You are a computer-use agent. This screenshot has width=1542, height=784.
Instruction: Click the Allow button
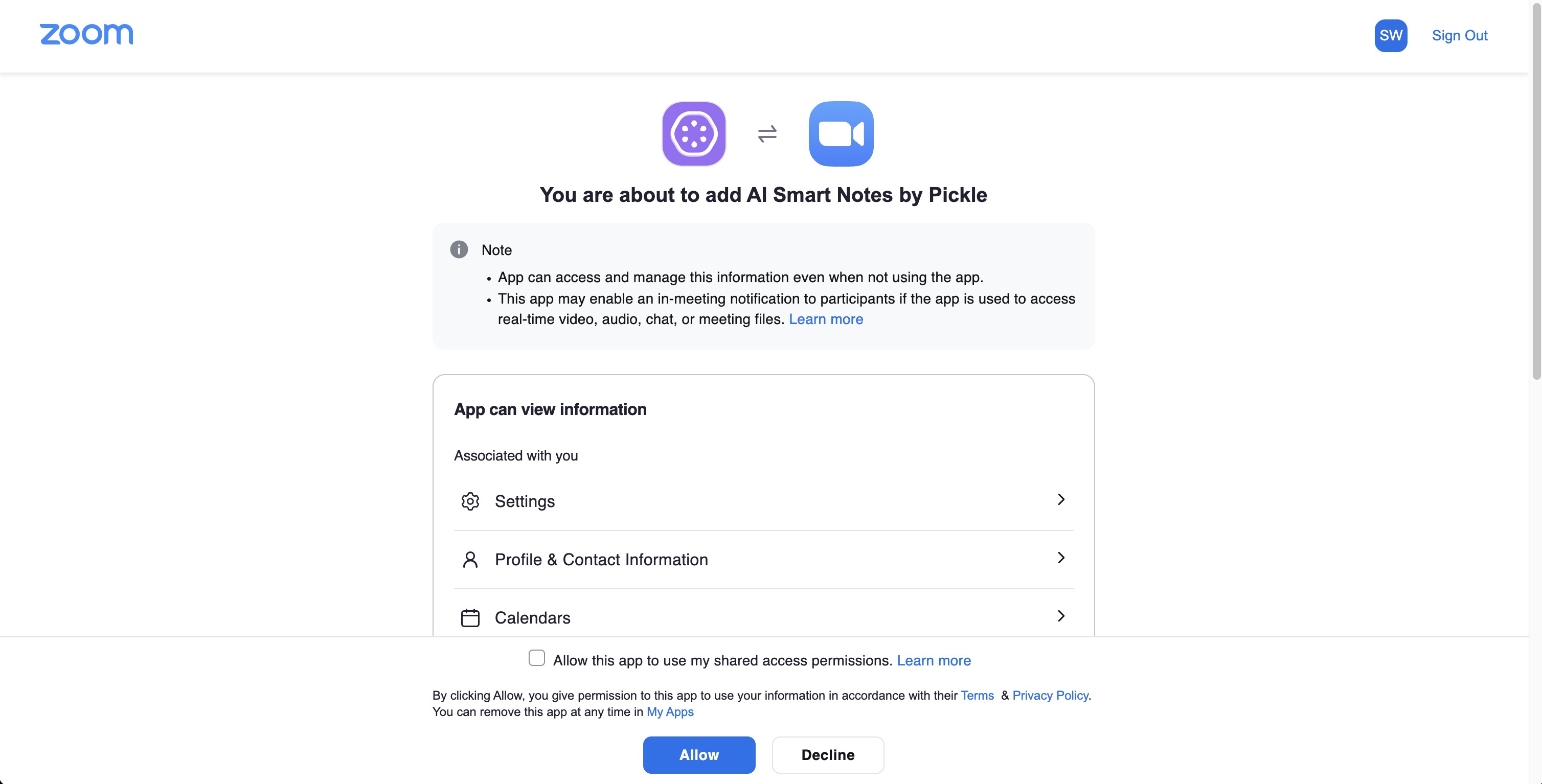(699, 755)
